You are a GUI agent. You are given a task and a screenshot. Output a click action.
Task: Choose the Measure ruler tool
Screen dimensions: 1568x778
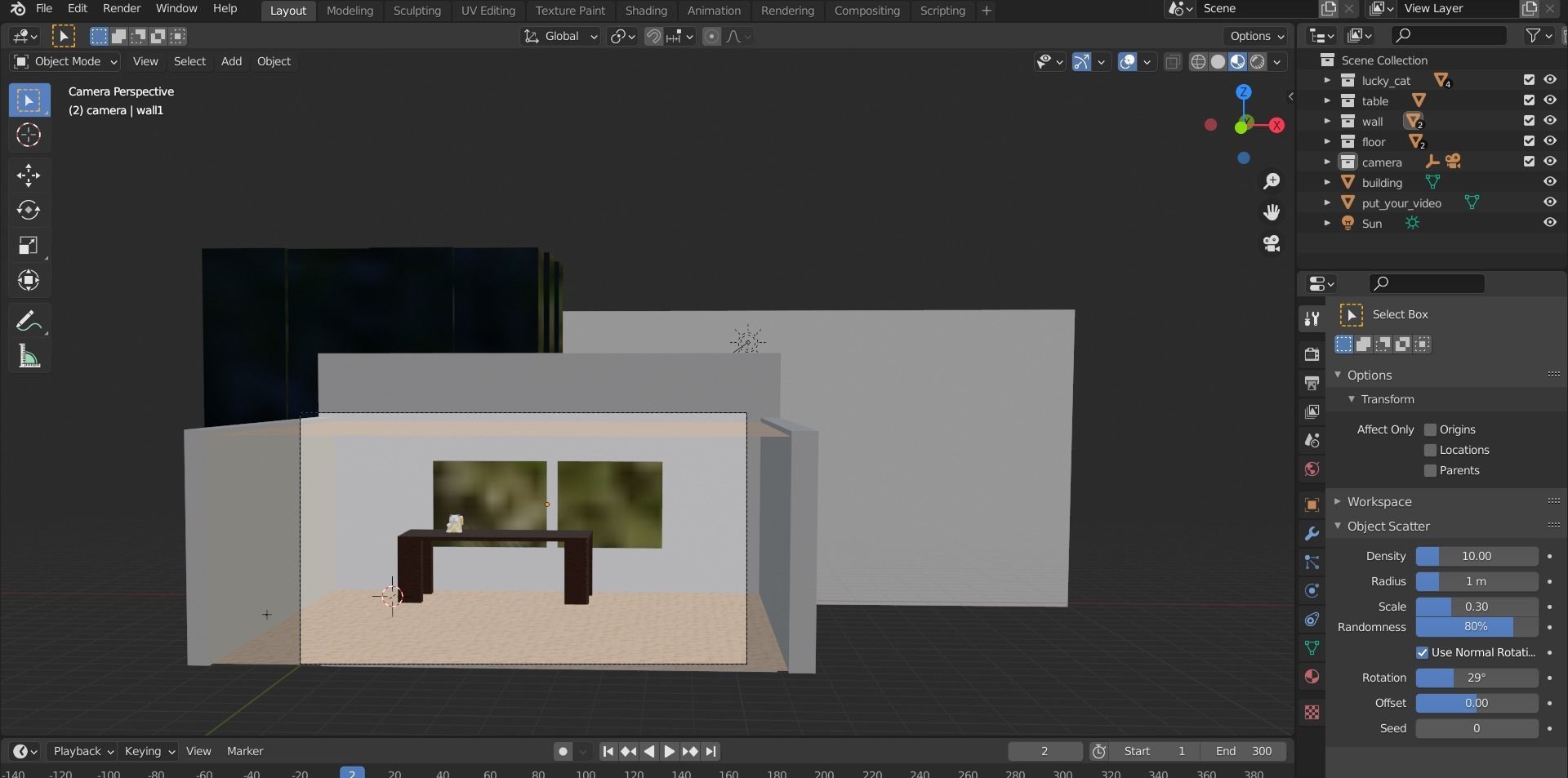point(29,357)
